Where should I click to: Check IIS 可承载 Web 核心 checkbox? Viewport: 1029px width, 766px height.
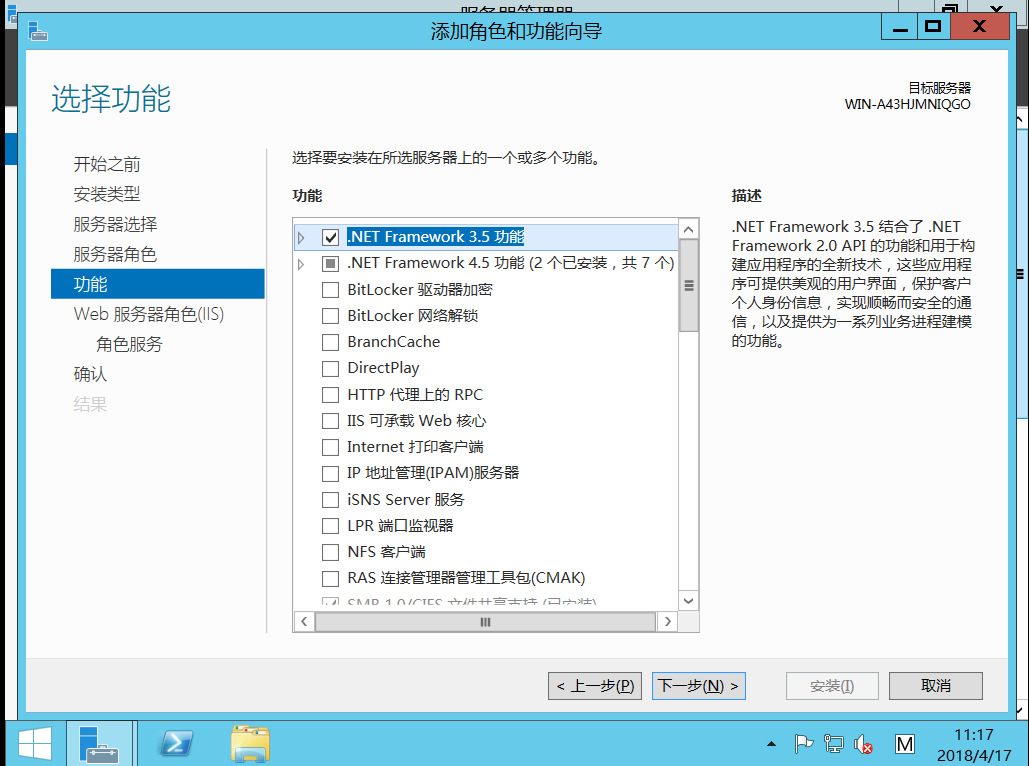[331, 421]
